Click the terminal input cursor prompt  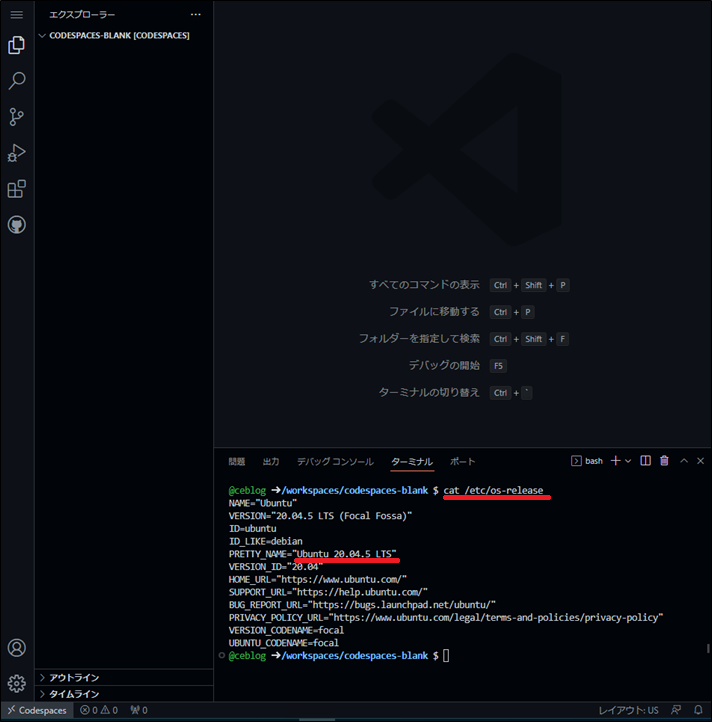click(446, 656)
